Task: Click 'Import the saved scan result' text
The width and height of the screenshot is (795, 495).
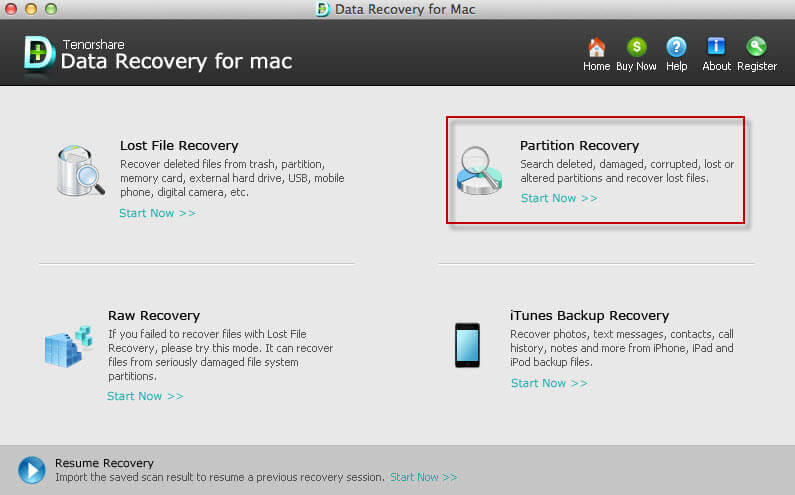Action: tap(220, 477)
